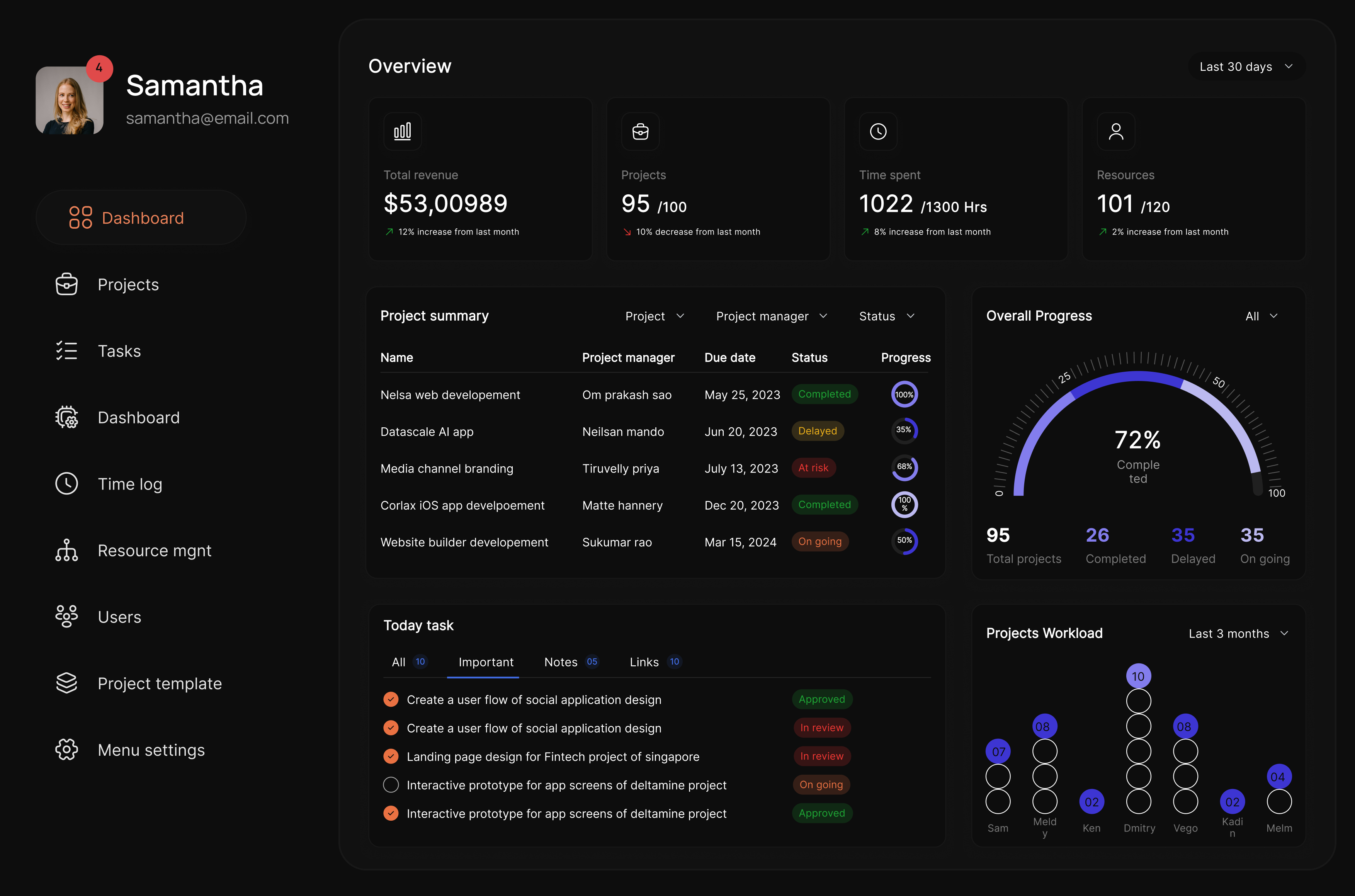Screen dimensions: 1355x896
Task: Open Tasks via the checklist icon
Action: [x=67, y=350]
